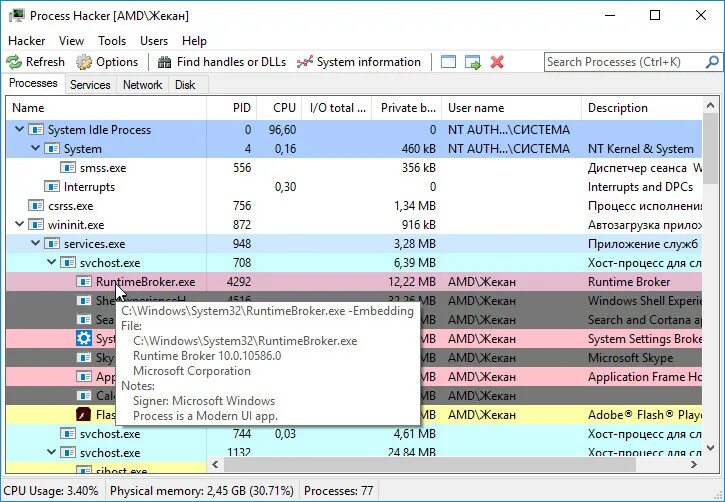Sort by the Description column header

coord(642,108)
